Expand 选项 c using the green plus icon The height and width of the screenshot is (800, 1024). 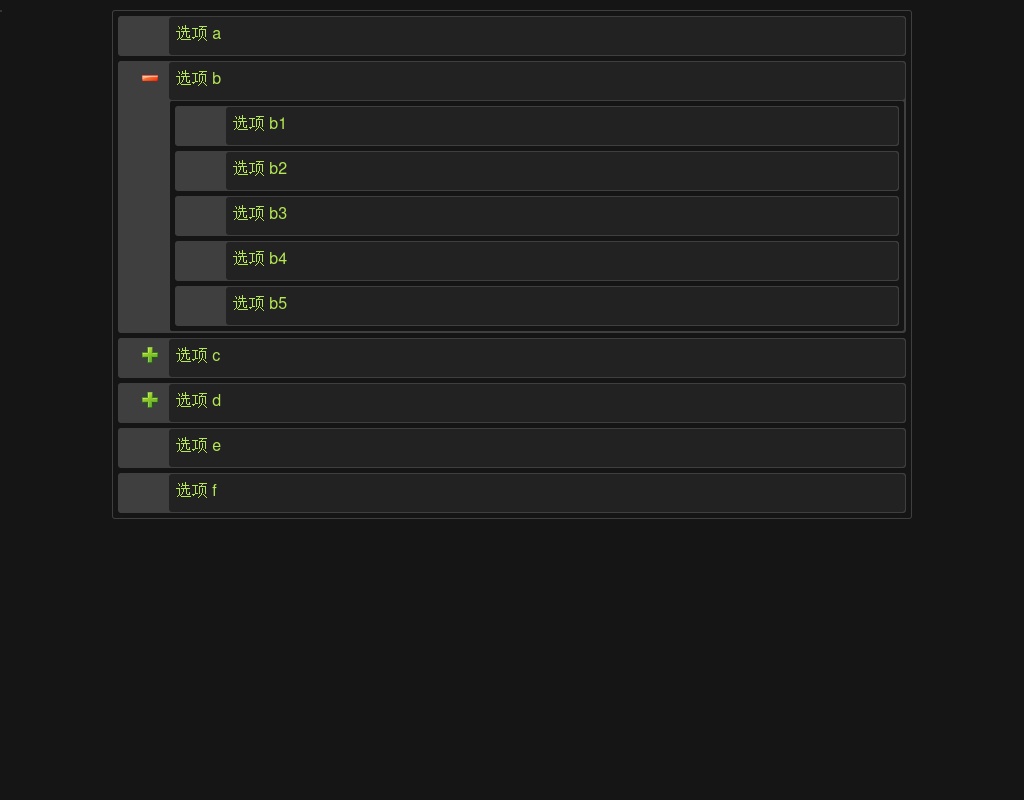click(150, 355)
